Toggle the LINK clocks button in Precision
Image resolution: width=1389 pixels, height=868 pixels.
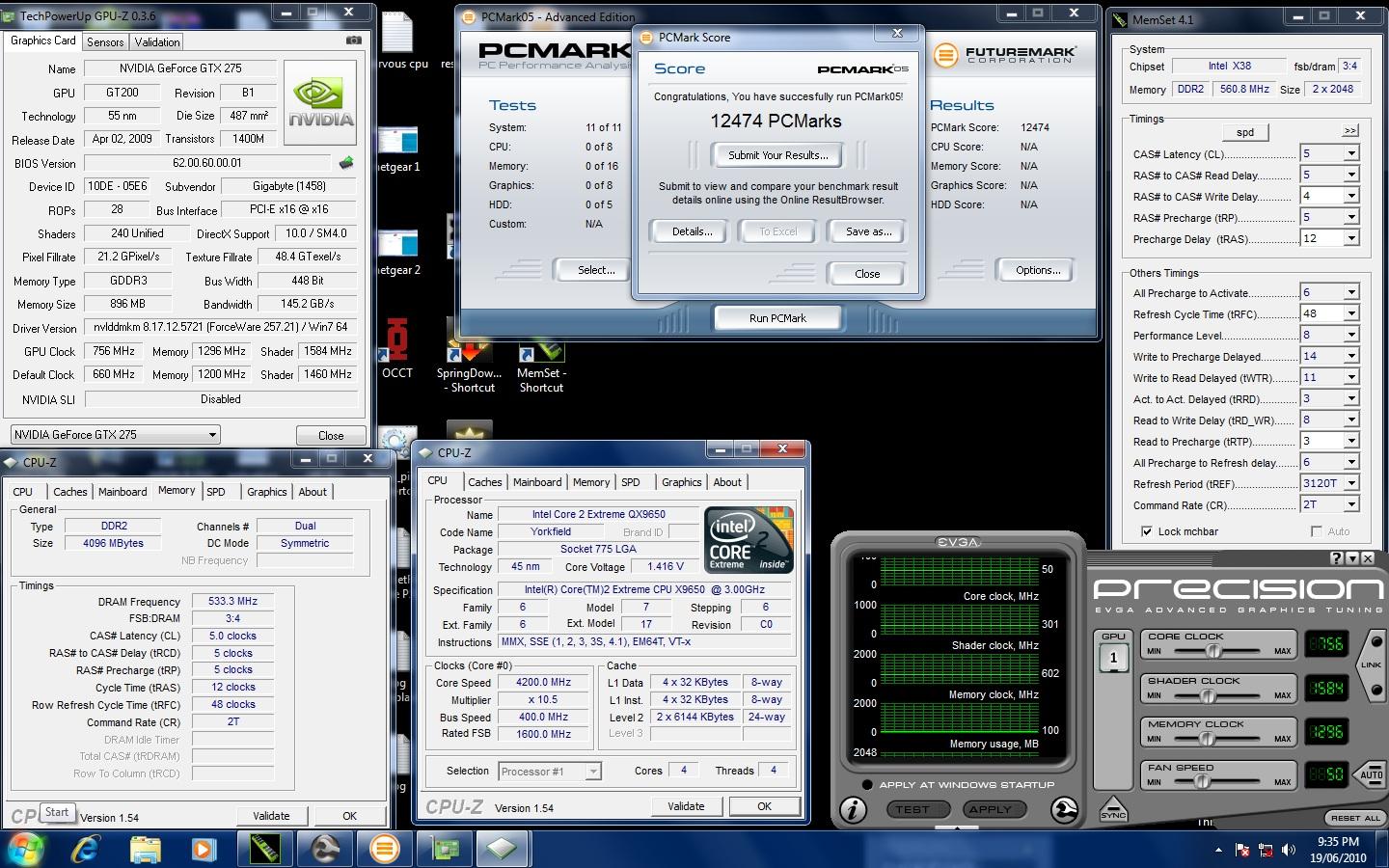1371,665
